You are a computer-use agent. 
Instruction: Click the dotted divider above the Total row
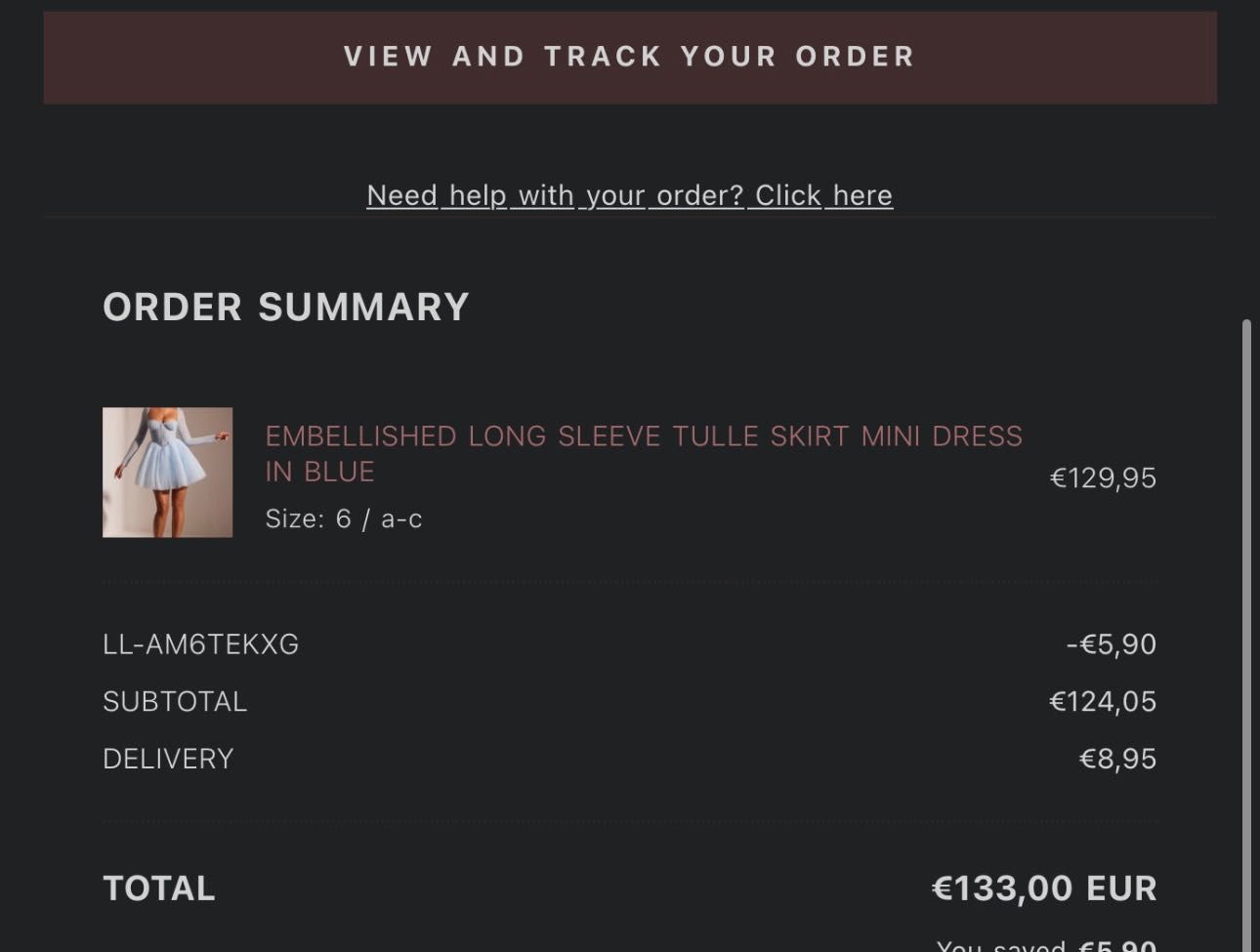coord(630,823)
